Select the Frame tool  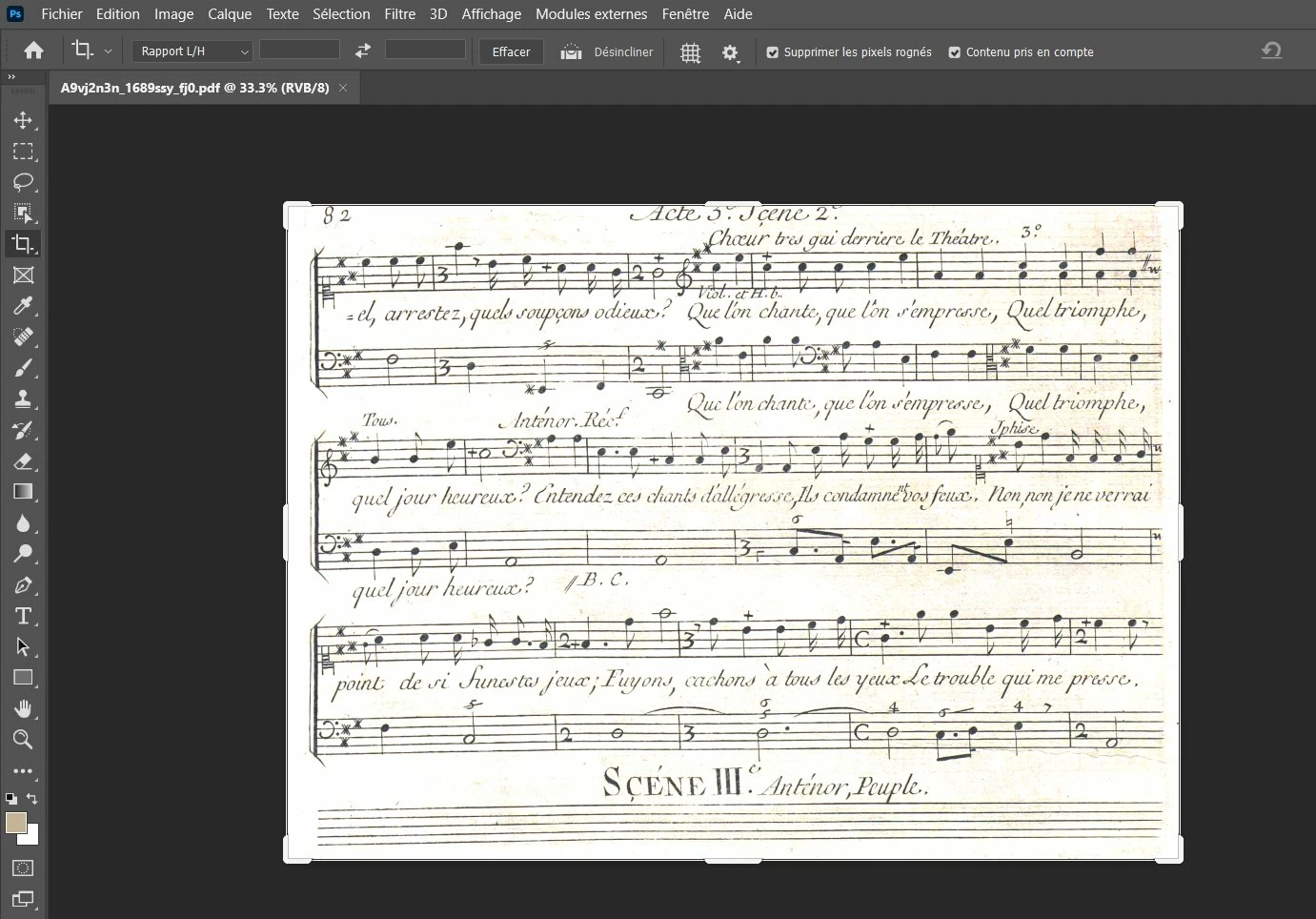(23, 276)
